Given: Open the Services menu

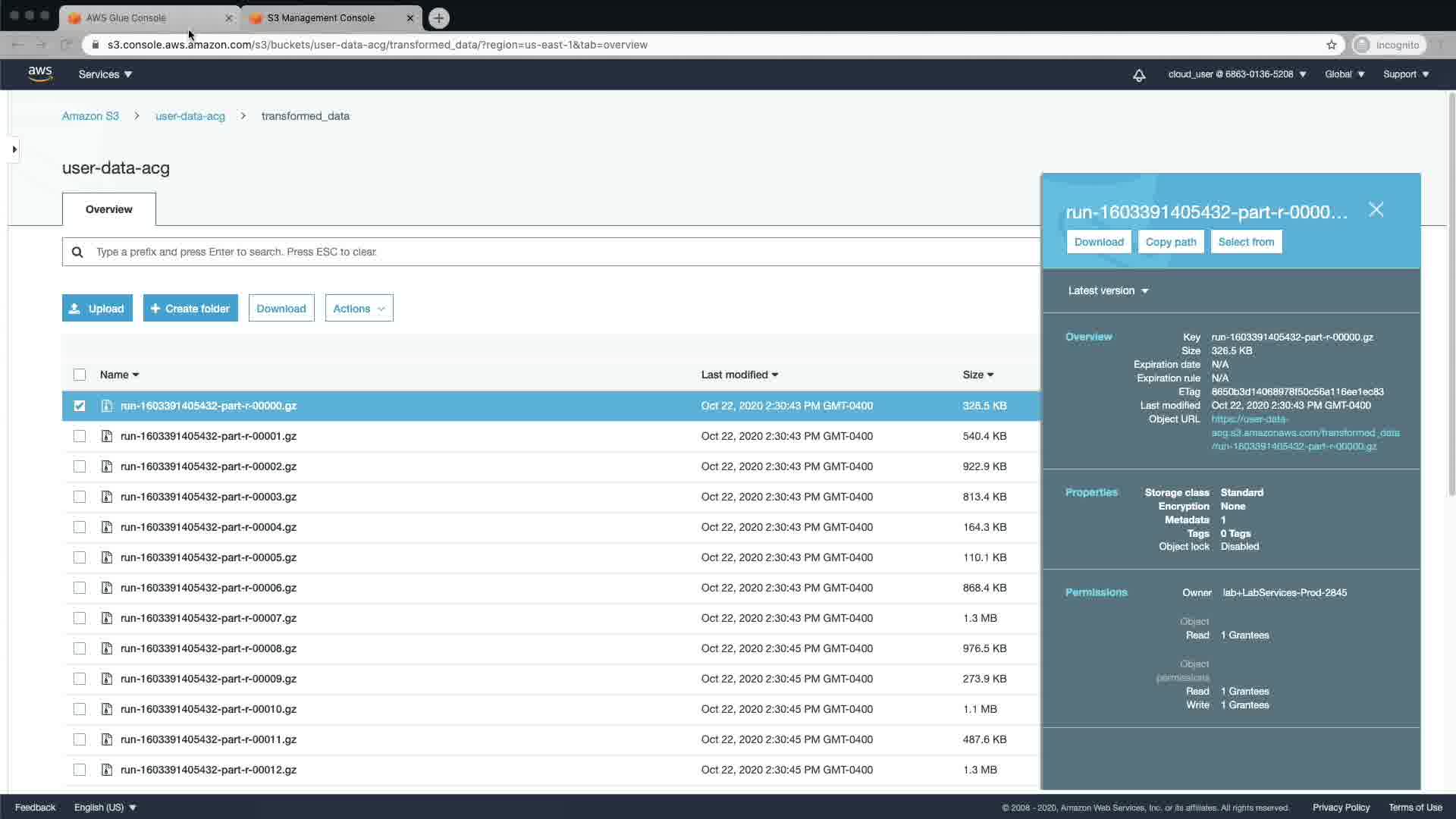Looking at the screenshot, I should (x=105, y=74).
